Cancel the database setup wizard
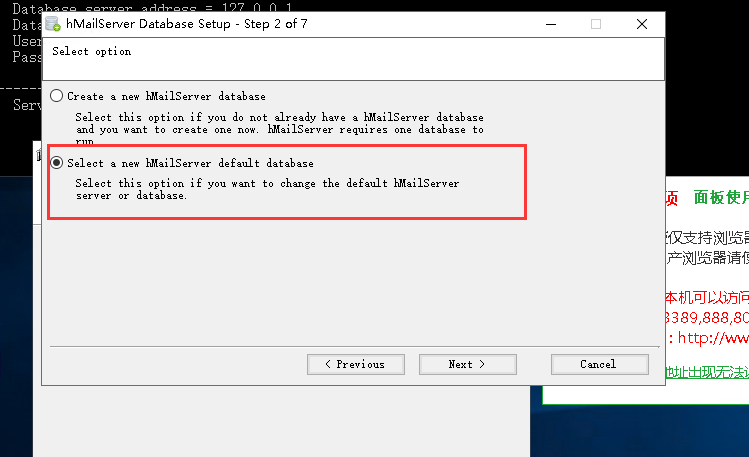 pos(599,364)
